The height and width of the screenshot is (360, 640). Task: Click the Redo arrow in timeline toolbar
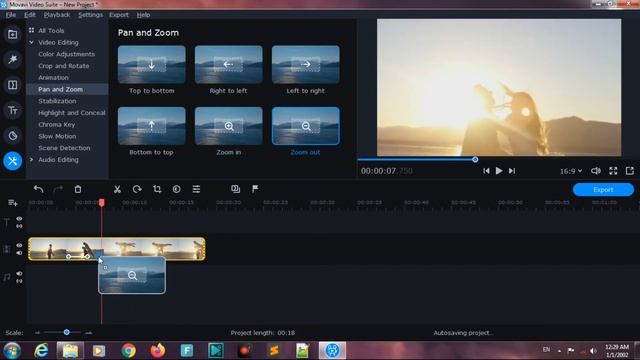[58, 189]
